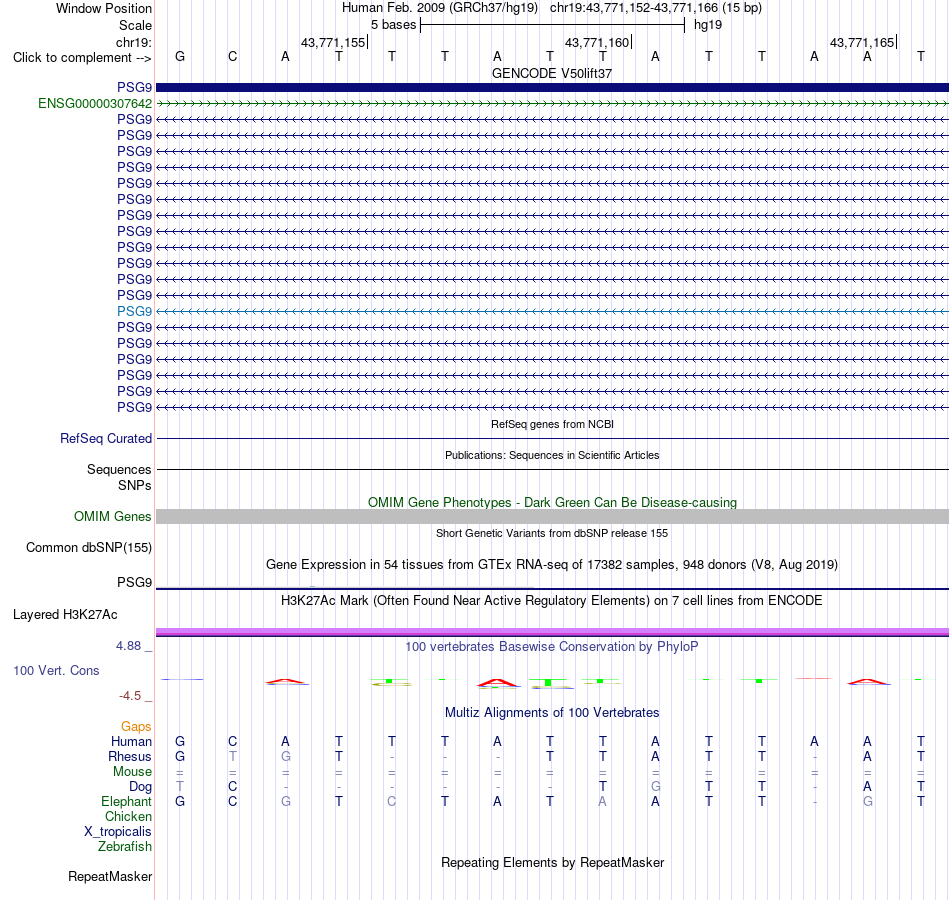Viewport: 950px width, 900px height.
Task: Open Repeating Elements by RepeatMasker title
Action: point(552,862)
